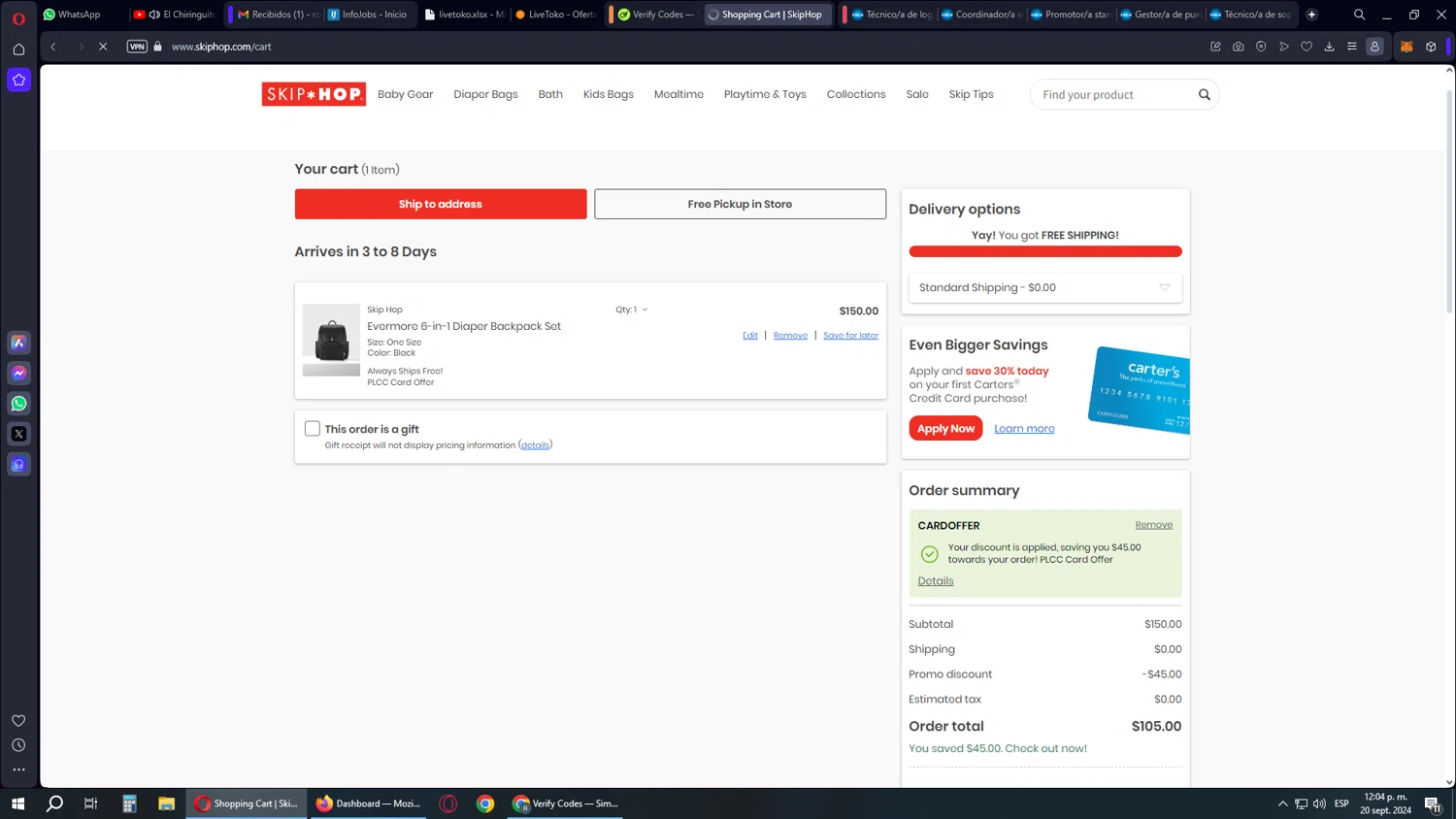Check This order is a gift
Screen dimensions: 1456x819
click(x=313, y=429)
